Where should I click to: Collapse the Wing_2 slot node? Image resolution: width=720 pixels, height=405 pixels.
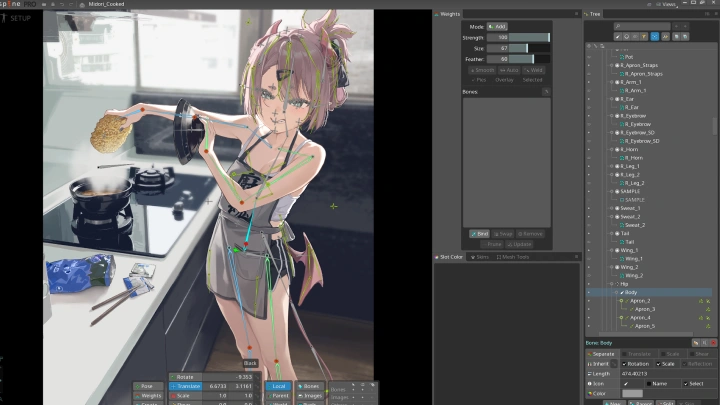pos(612,267)
